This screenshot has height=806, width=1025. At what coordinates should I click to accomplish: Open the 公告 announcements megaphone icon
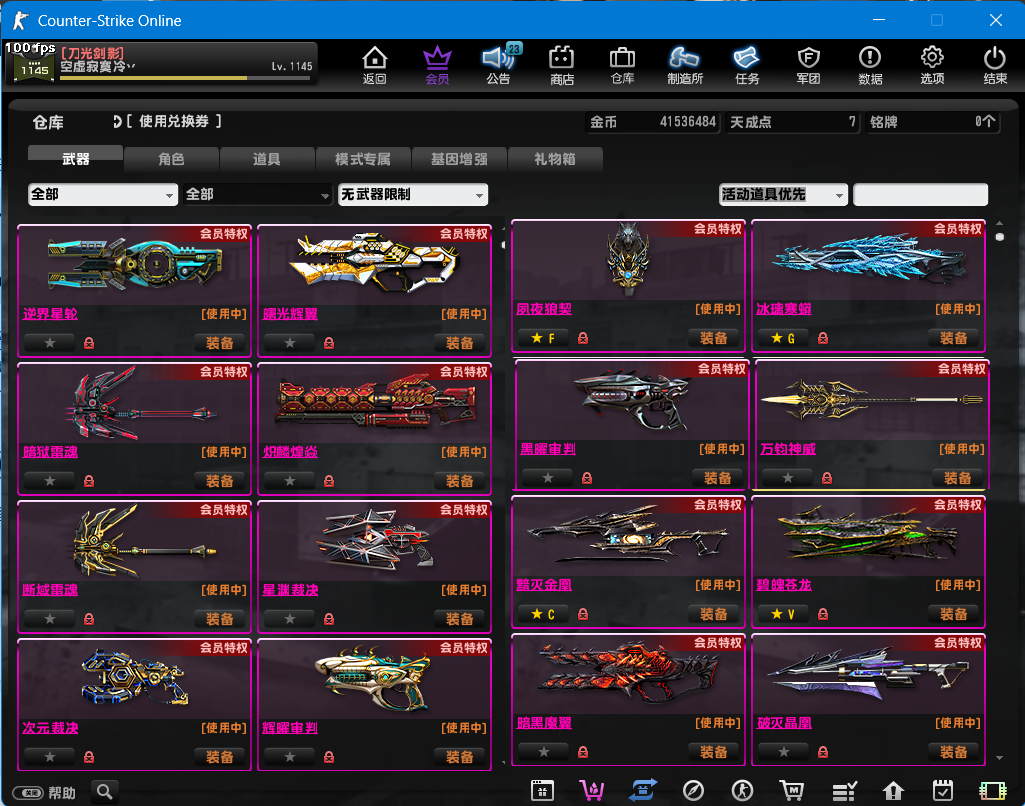point(499,65)
